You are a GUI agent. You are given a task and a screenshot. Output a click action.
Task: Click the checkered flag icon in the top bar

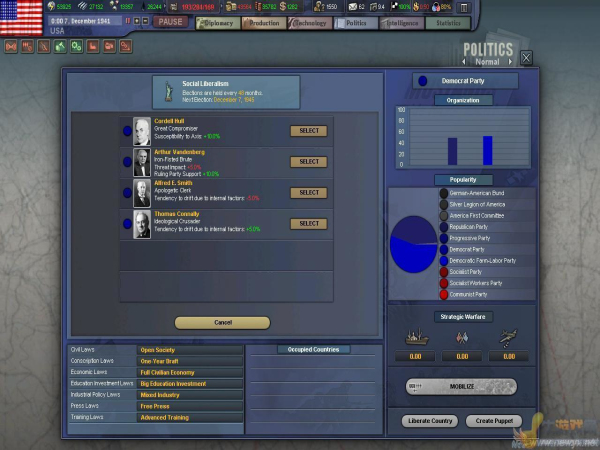(x=394, y=7)
